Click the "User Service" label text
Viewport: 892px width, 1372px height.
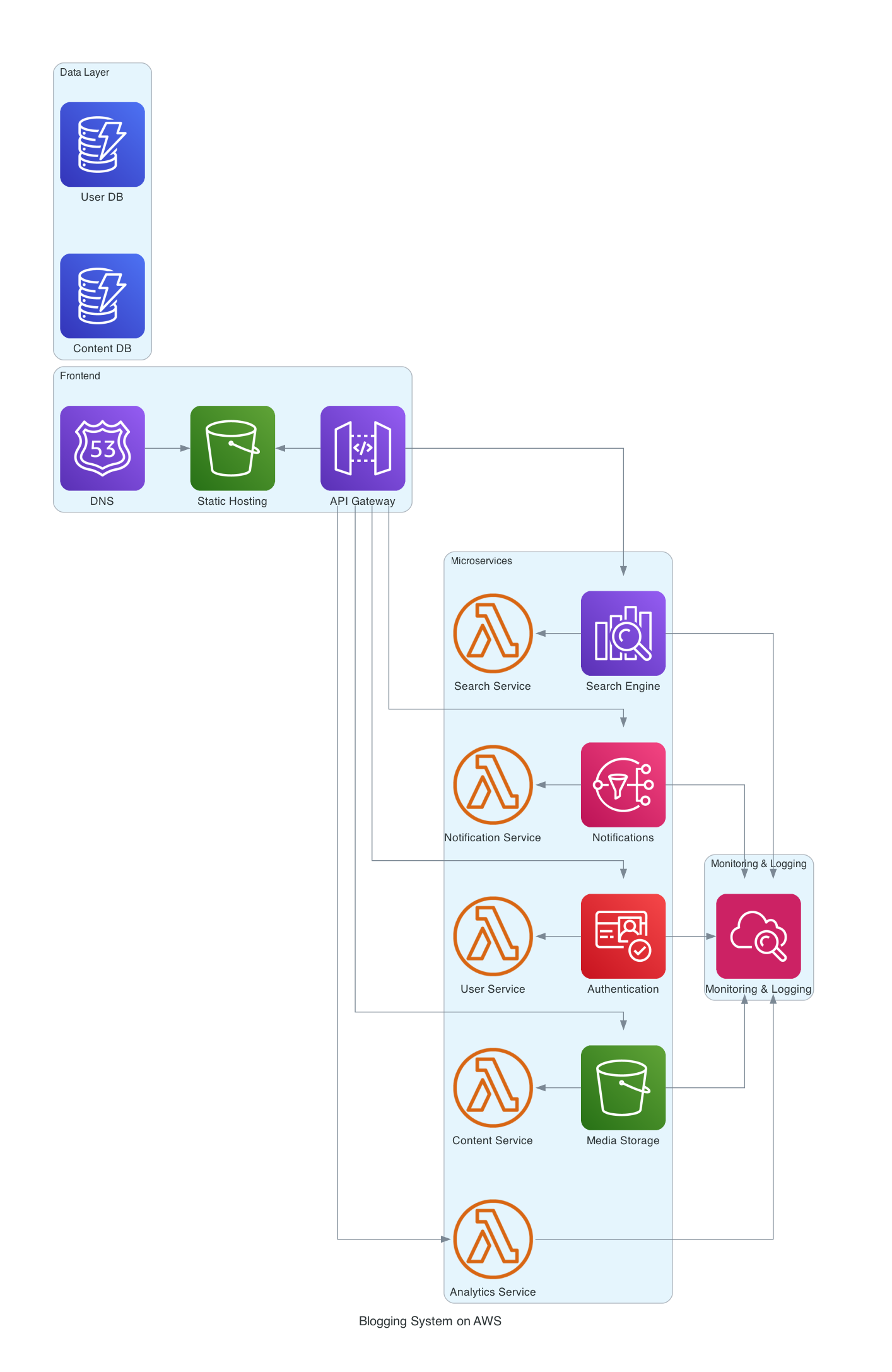click(493, 989)
